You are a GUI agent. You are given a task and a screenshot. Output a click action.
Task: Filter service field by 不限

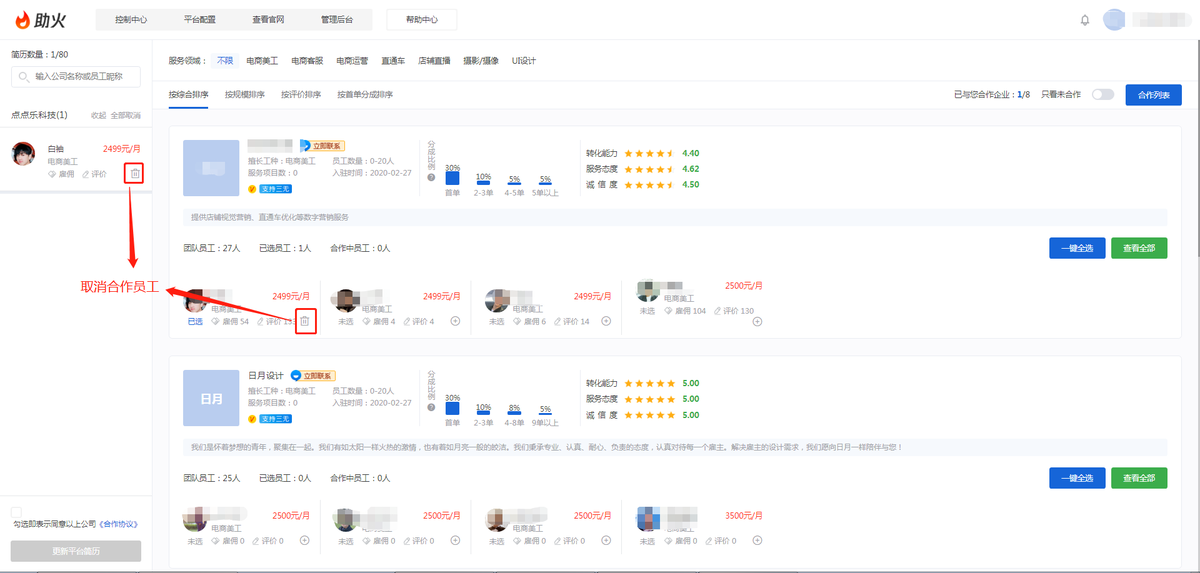coord(225,61)
